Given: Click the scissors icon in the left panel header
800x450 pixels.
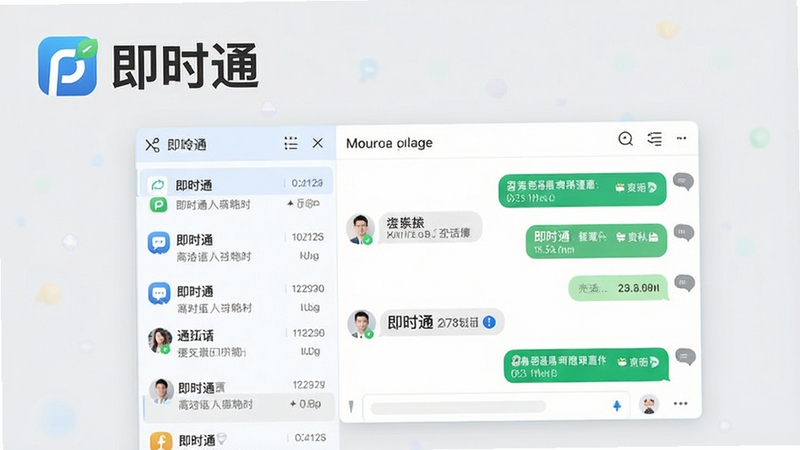Looking at the screenshot, I should point(152,145).
